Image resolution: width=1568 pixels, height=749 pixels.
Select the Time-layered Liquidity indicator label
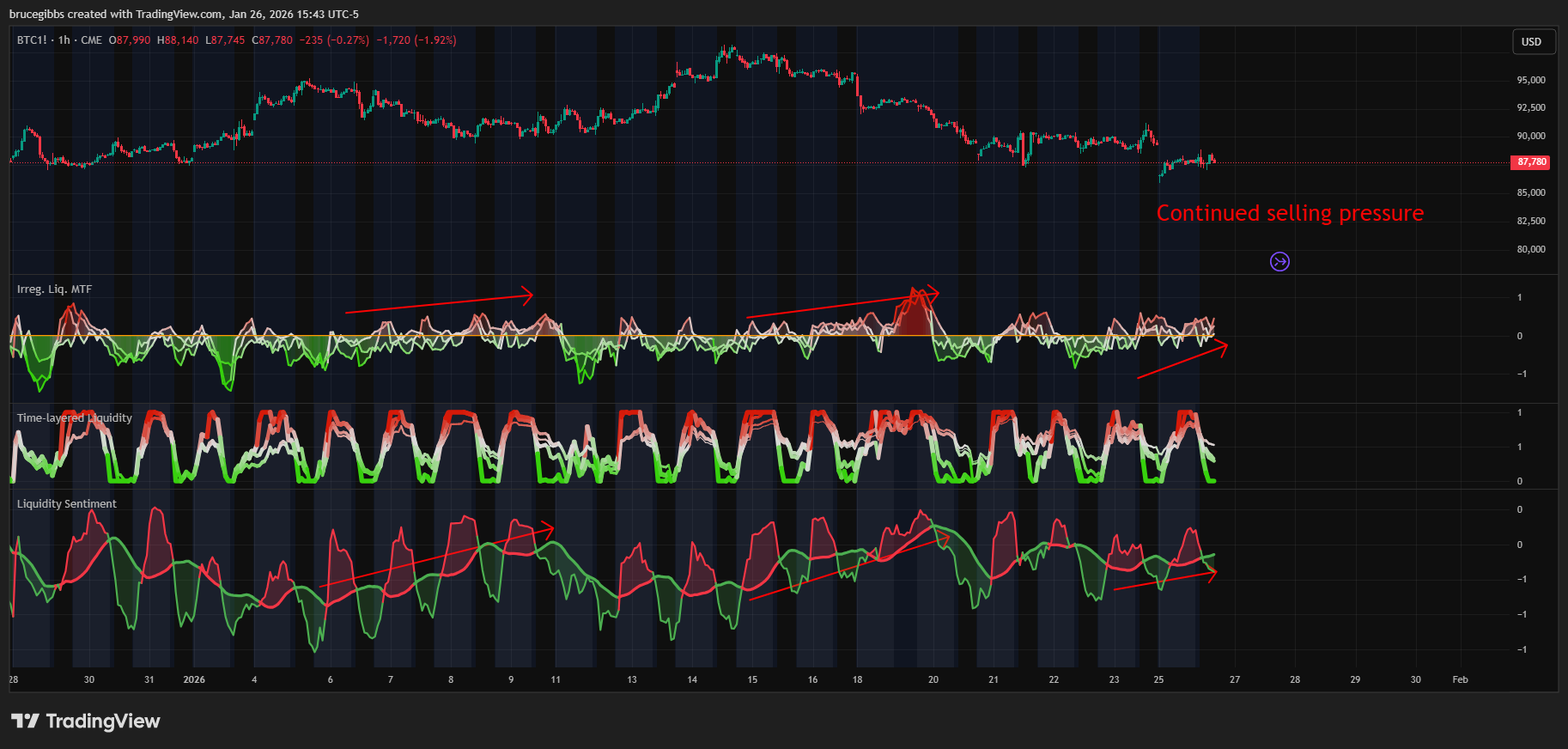click(x=75, y=418)
